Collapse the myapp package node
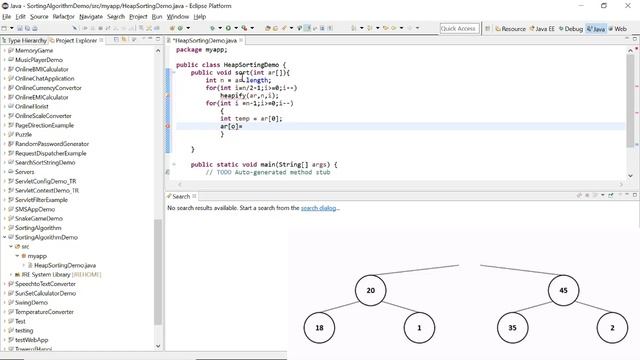This screenshot has width=640, height=360. pyautogui.click(x=17, y=256)
